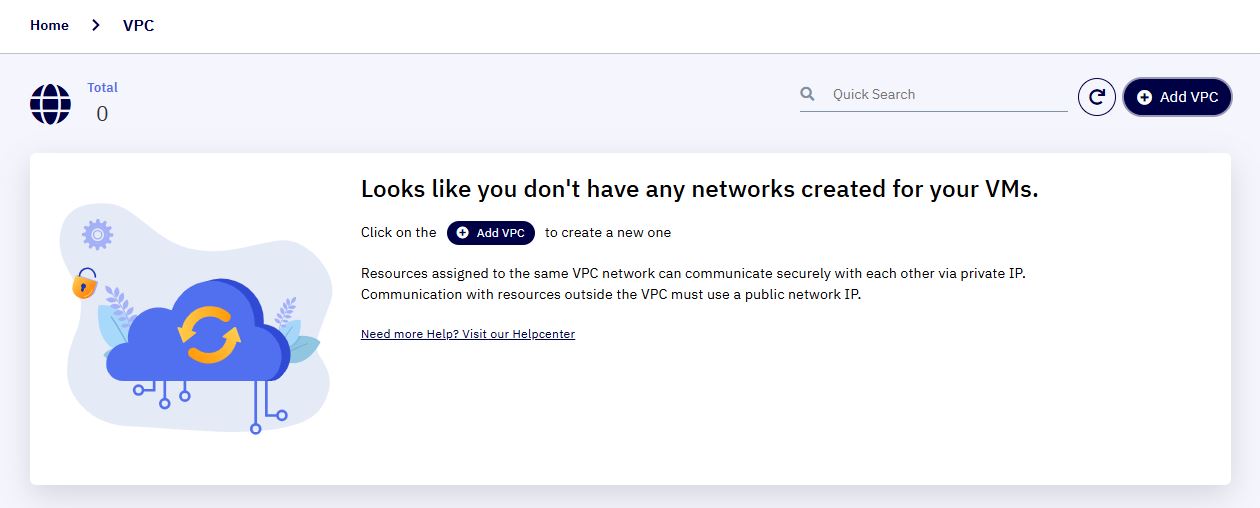Go to Home breadcrumb
Viewport: 1260px width, 508px height.
pyautogui.click(x=49, y=26)
